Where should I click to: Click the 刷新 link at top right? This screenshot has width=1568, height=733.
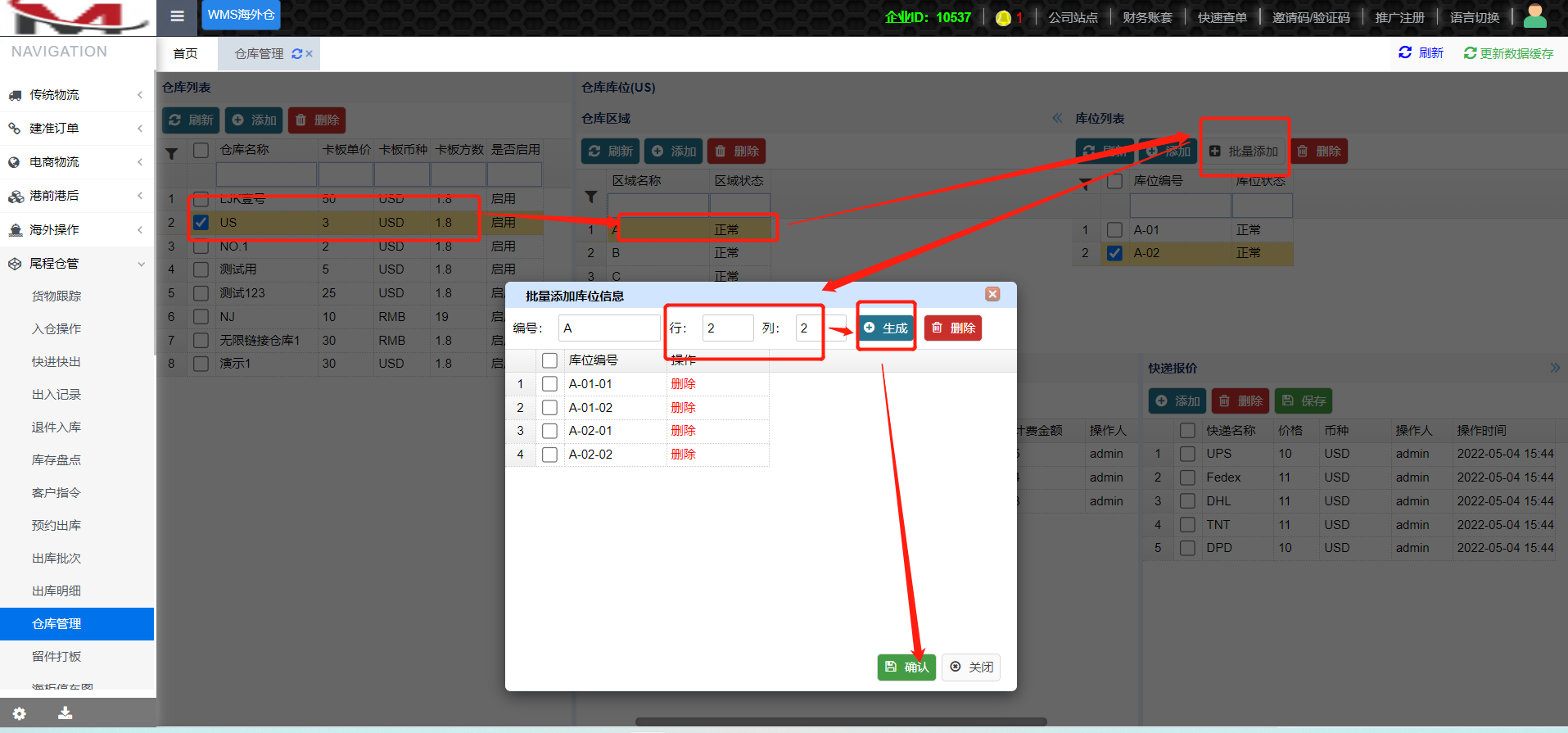pyautogui.click(x=1421, y=53)
